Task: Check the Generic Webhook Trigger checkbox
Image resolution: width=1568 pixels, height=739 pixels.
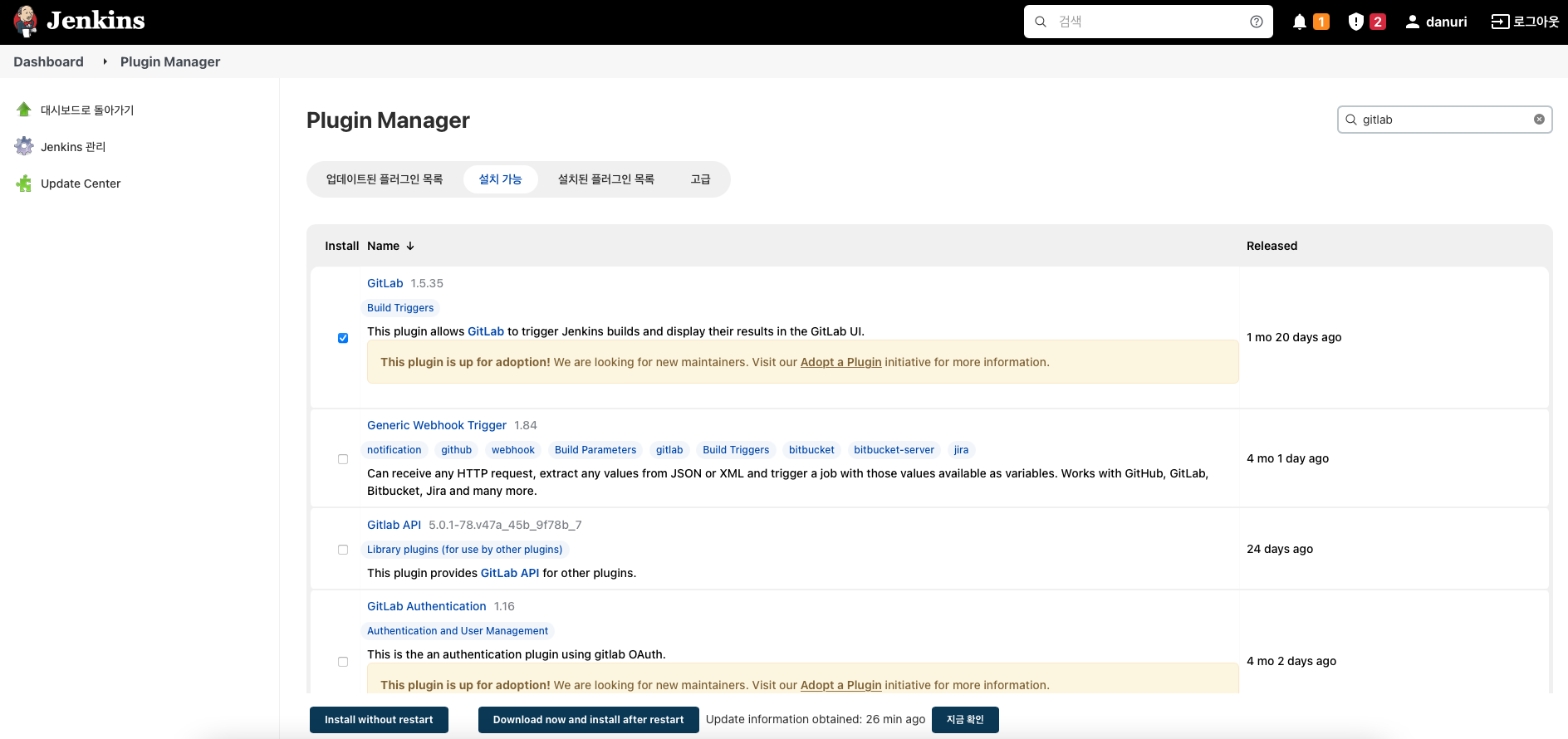Action: point(343,459)
